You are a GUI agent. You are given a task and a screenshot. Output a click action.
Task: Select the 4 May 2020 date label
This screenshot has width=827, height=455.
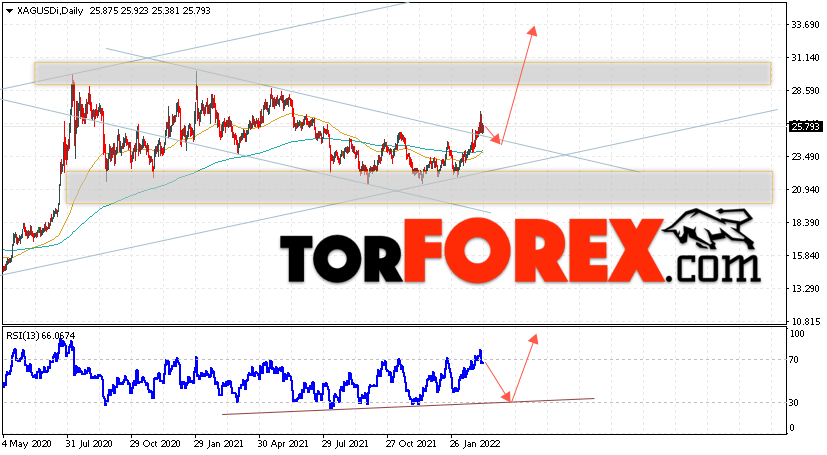[25, 444]
